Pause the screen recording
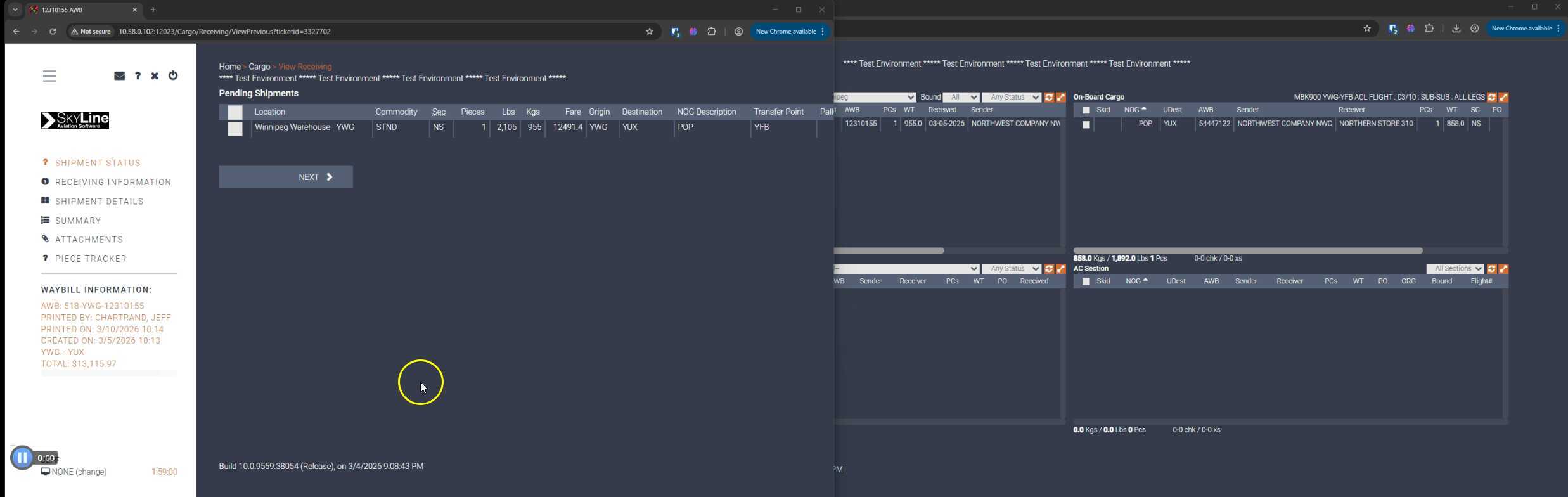The image size is (1568, 497). tap(22, 457)
